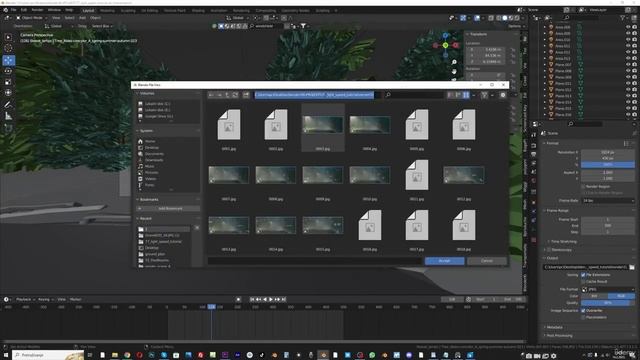The height and width of the screenshot is (360, 640).
Task: Expand Metadata panel
Action: tap(554, 327)
